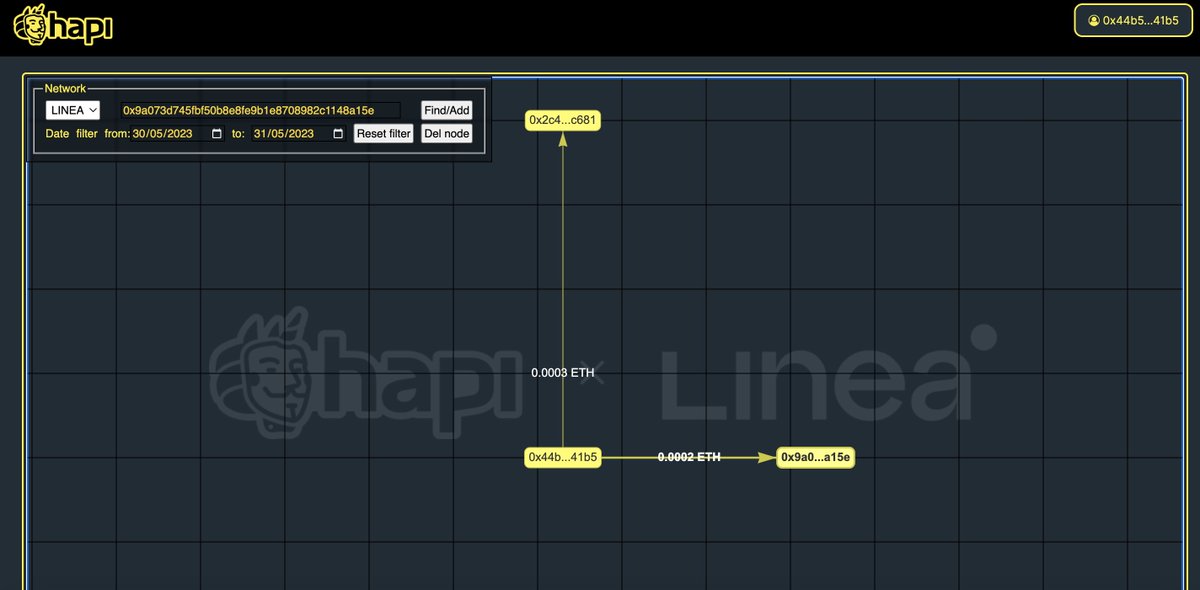Viewport: 1200px width, 590px height.
Task: Focus the wallet address input field
Action: [x=260, y=110]
